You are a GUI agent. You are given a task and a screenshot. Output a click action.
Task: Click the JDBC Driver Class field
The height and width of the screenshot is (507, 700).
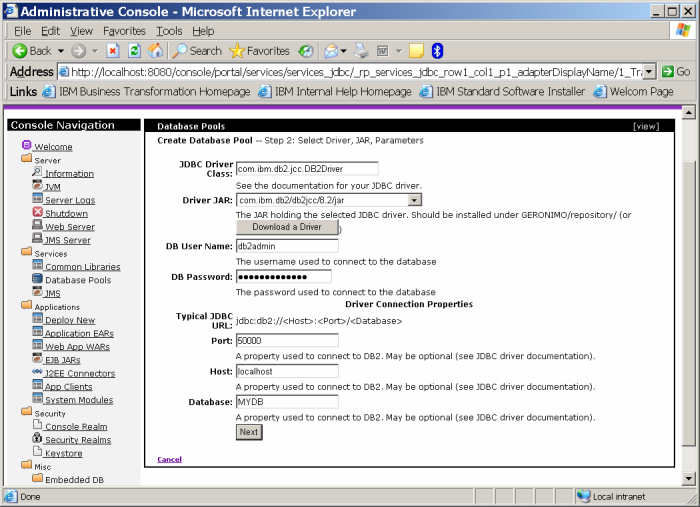click(306, 169)
